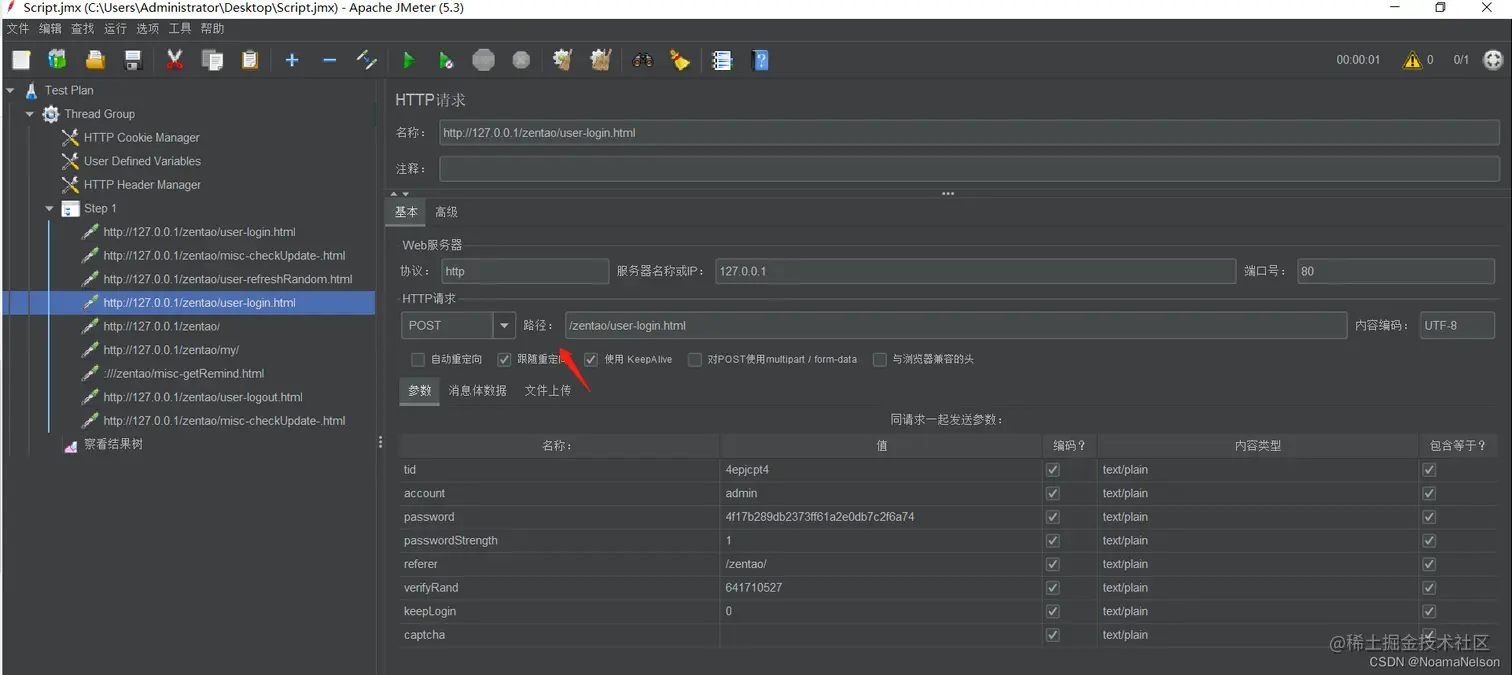Clear all results with double broom icon
This screenshot has height=675, width=1512.
coord(600,60)
